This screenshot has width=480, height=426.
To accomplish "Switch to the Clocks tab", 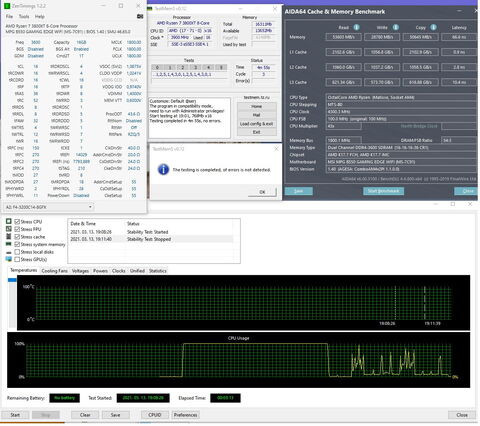I will (x=119, y=271).
